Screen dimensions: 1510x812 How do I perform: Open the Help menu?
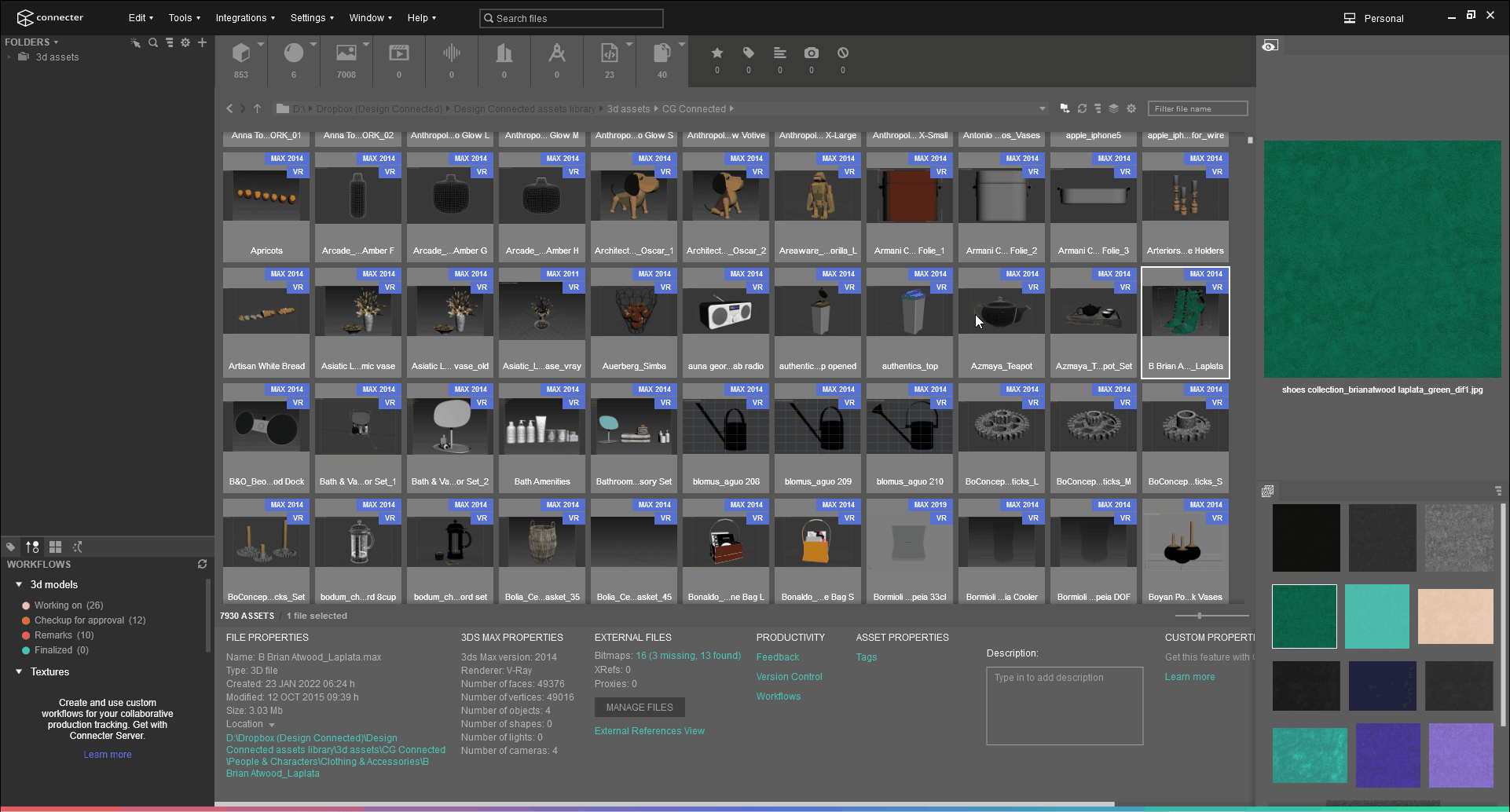point(421,18)
